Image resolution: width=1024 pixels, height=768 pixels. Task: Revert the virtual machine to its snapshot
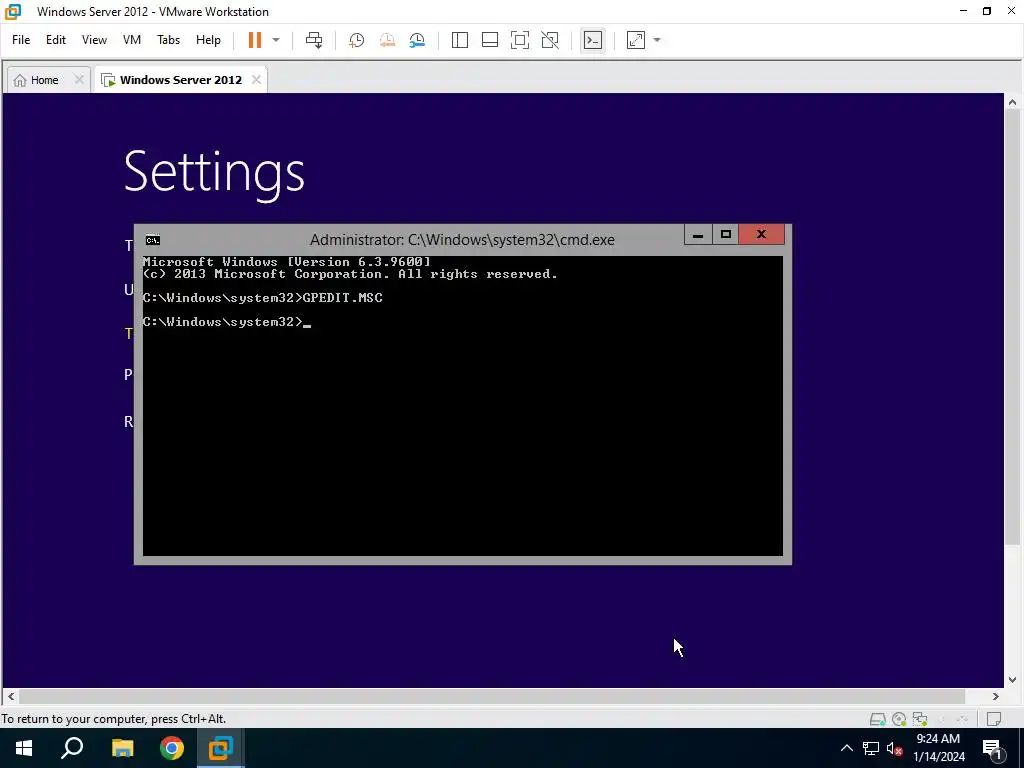pyautogui.click(x=387, y=40)
